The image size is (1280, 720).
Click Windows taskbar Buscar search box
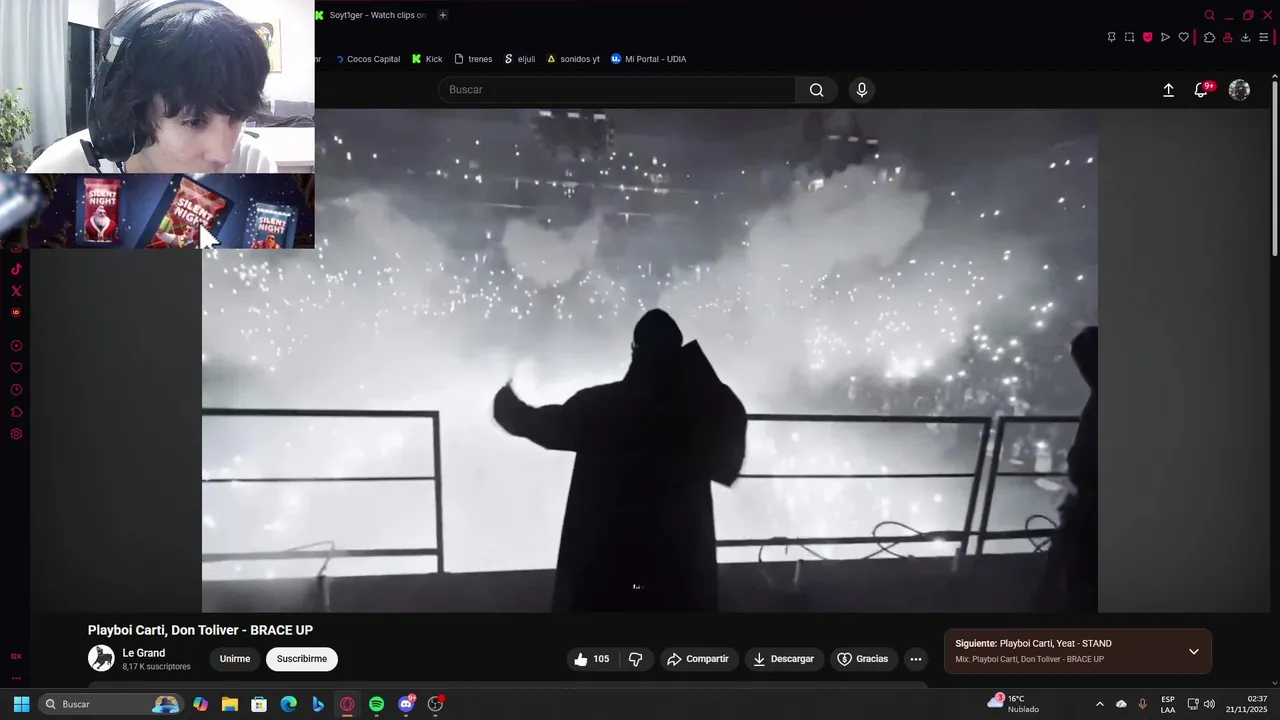click(112, 704)
